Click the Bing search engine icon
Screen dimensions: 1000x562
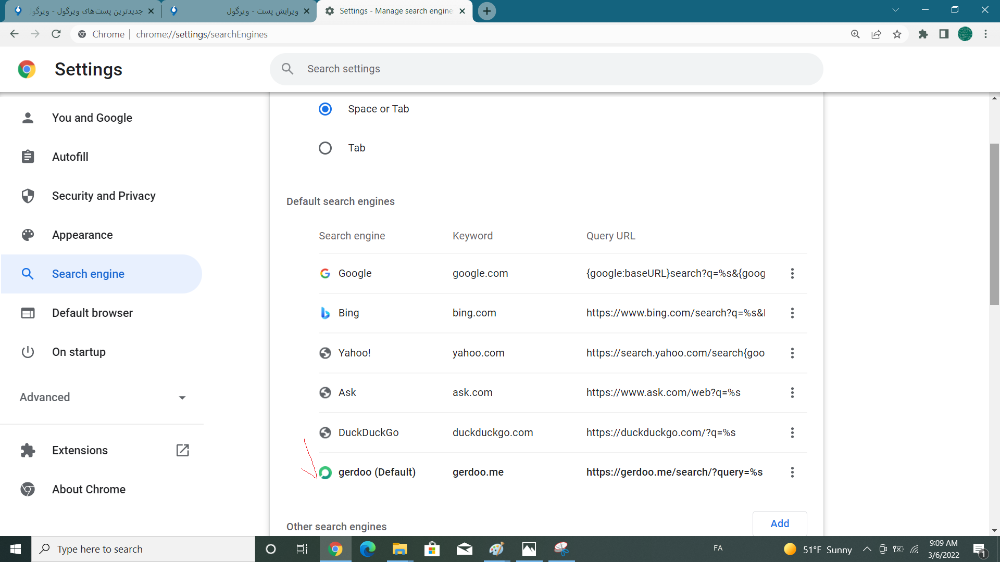pos(325,313)
